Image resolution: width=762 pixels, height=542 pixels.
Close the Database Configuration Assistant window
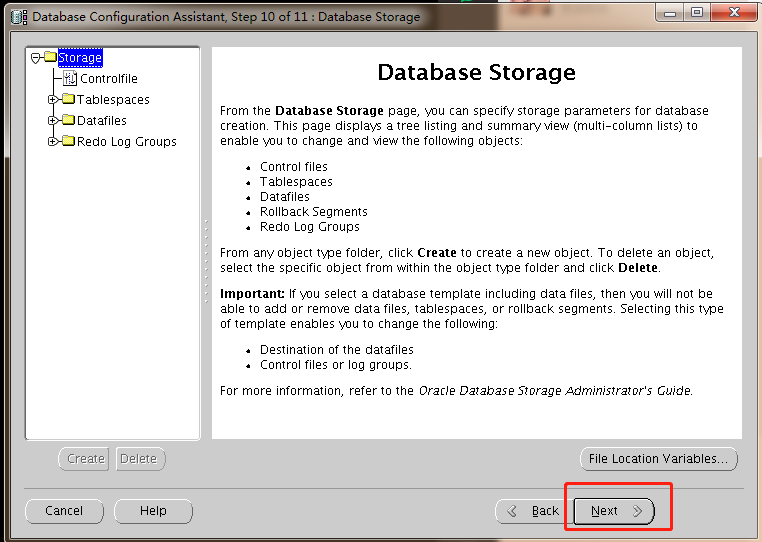[x=734, y=13]
